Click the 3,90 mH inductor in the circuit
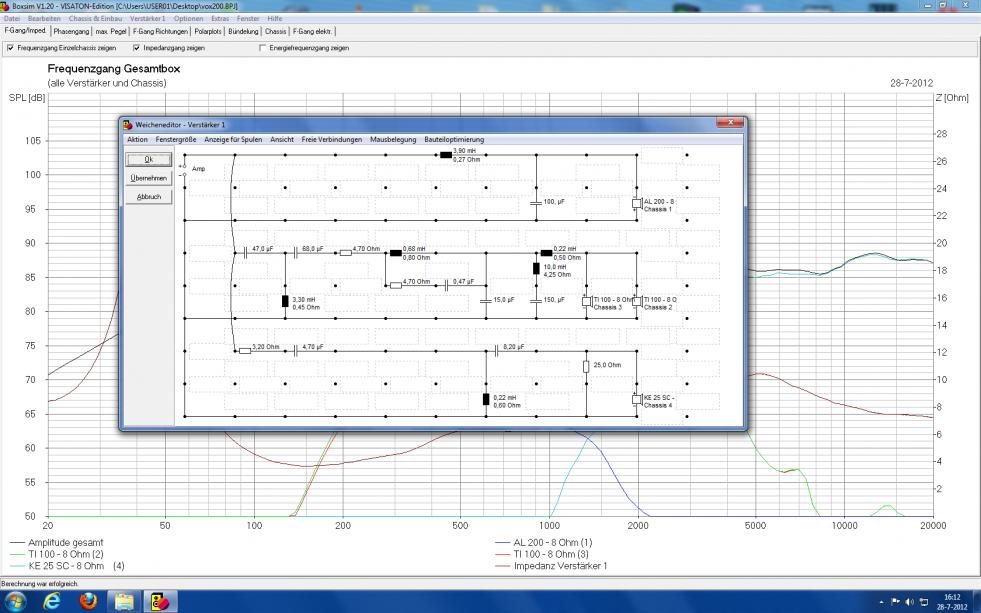This screenshot has width=981, height=613. click(446, 156)
